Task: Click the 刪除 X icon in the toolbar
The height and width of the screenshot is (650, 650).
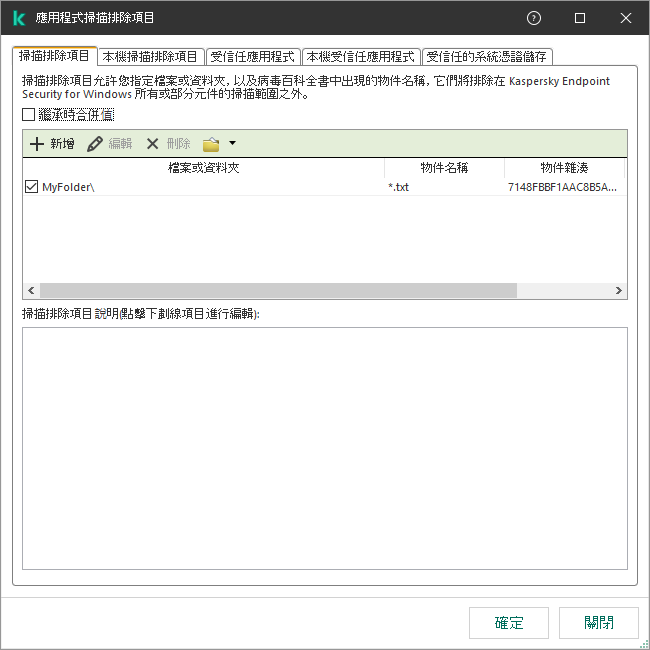Action: point(153,144)
